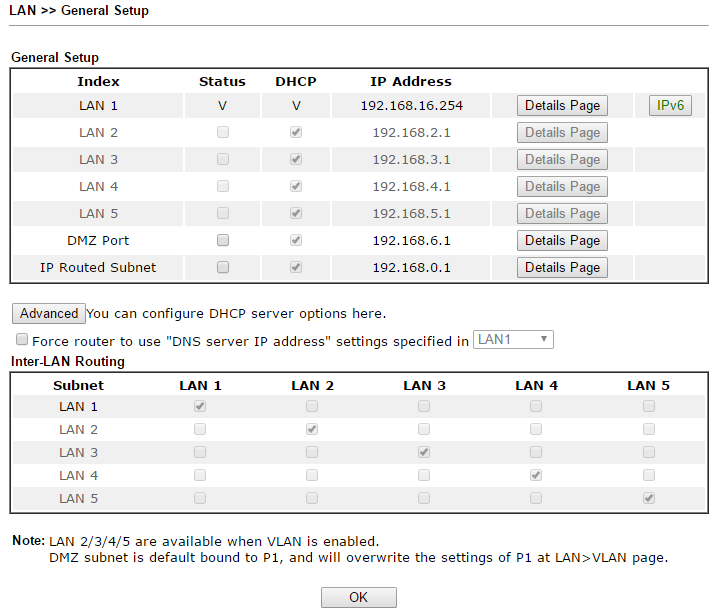719x616 pixels.
Task: Open the DMZ Port Details Page
Action: click(562, 240)
